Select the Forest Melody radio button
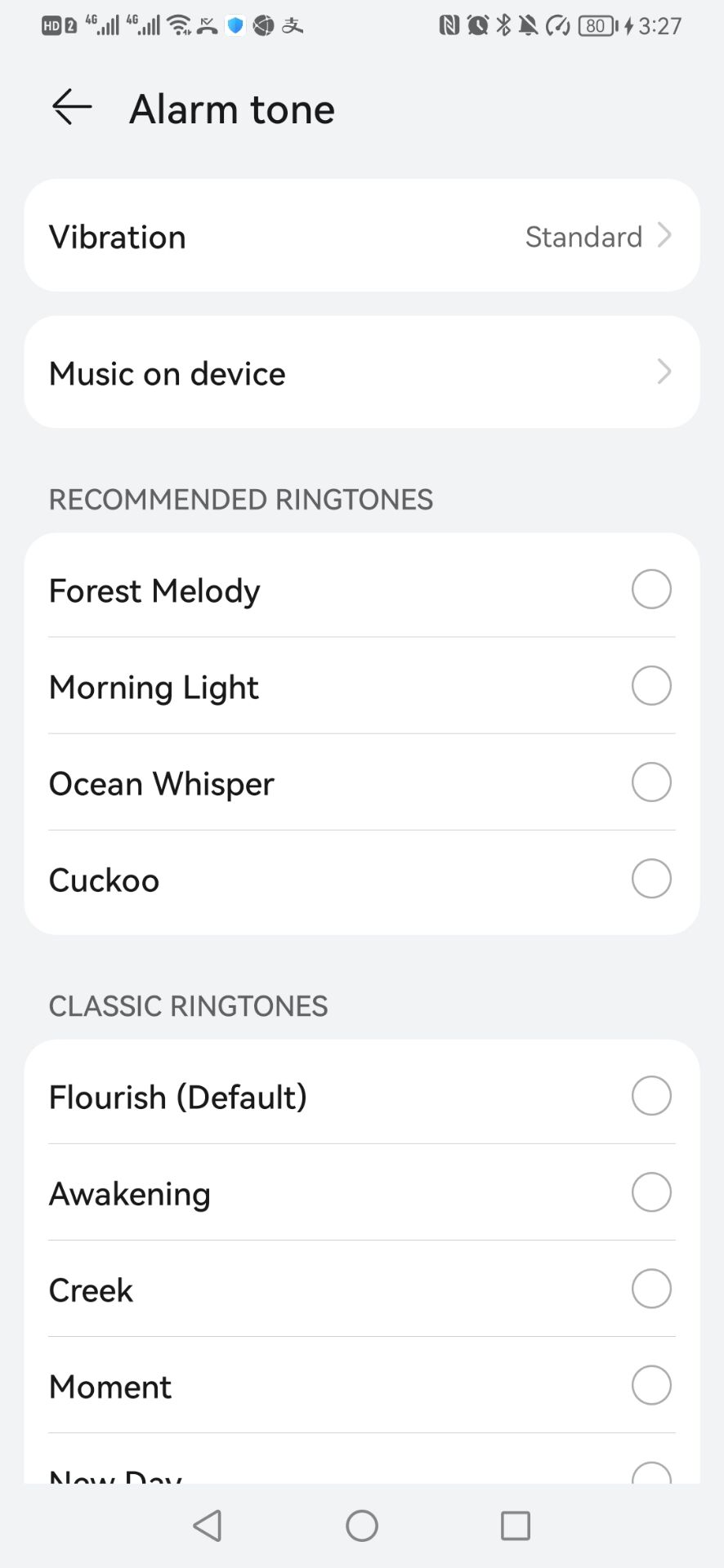The height and width of the screenshot is (1568, 724). pyautogui.click(x=651, y=590)
